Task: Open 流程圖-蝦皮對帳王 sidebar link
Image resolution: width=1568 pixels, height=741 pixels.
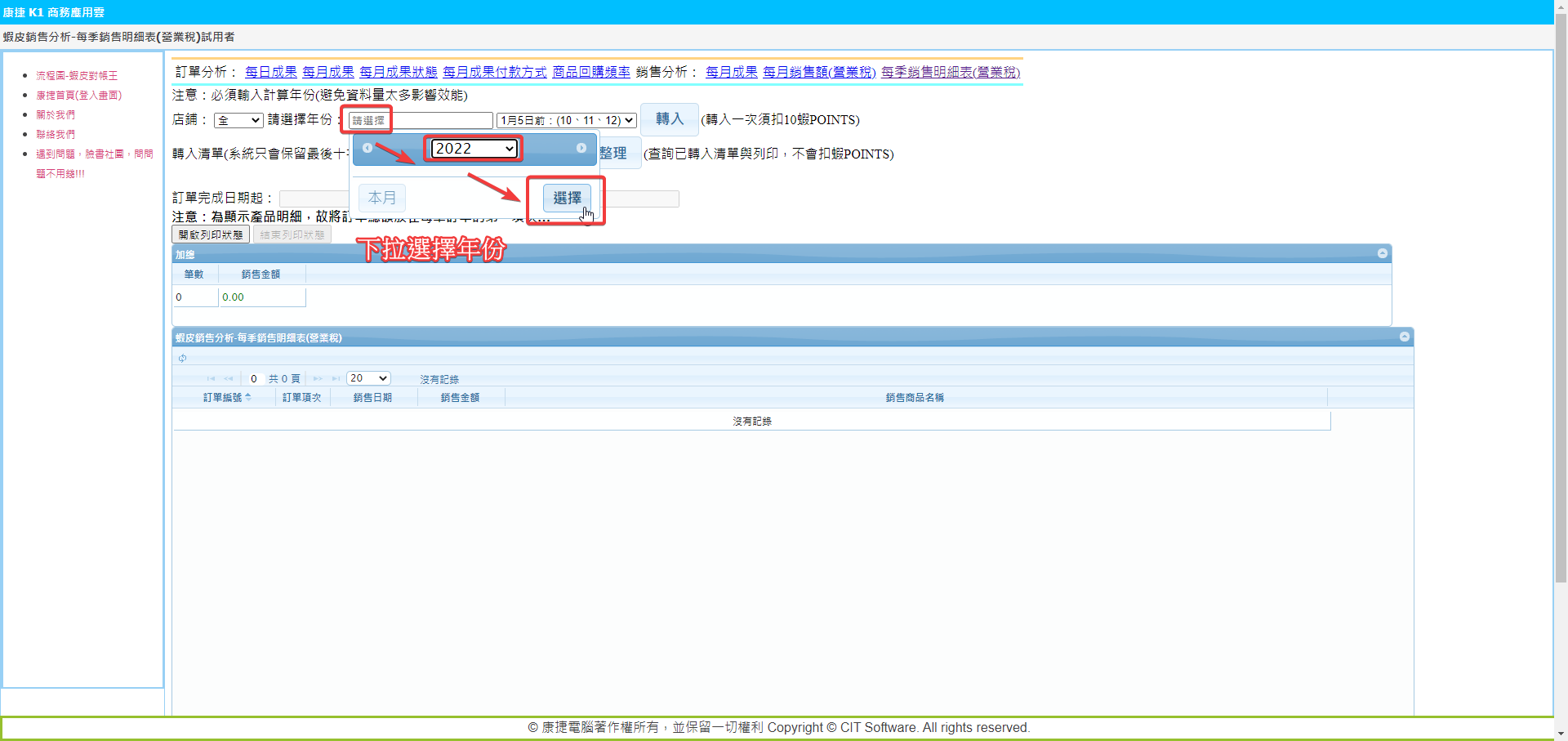Action: (77, 75)
